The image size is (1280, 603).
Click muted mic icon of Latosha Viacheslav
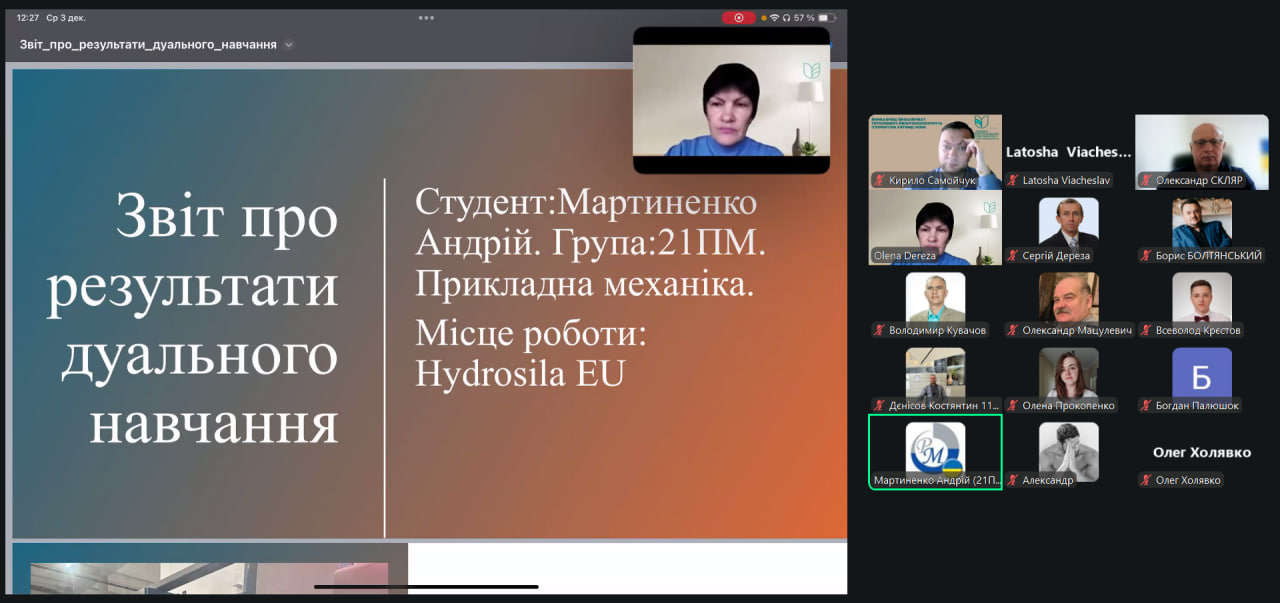click(x=1013, y=181)
